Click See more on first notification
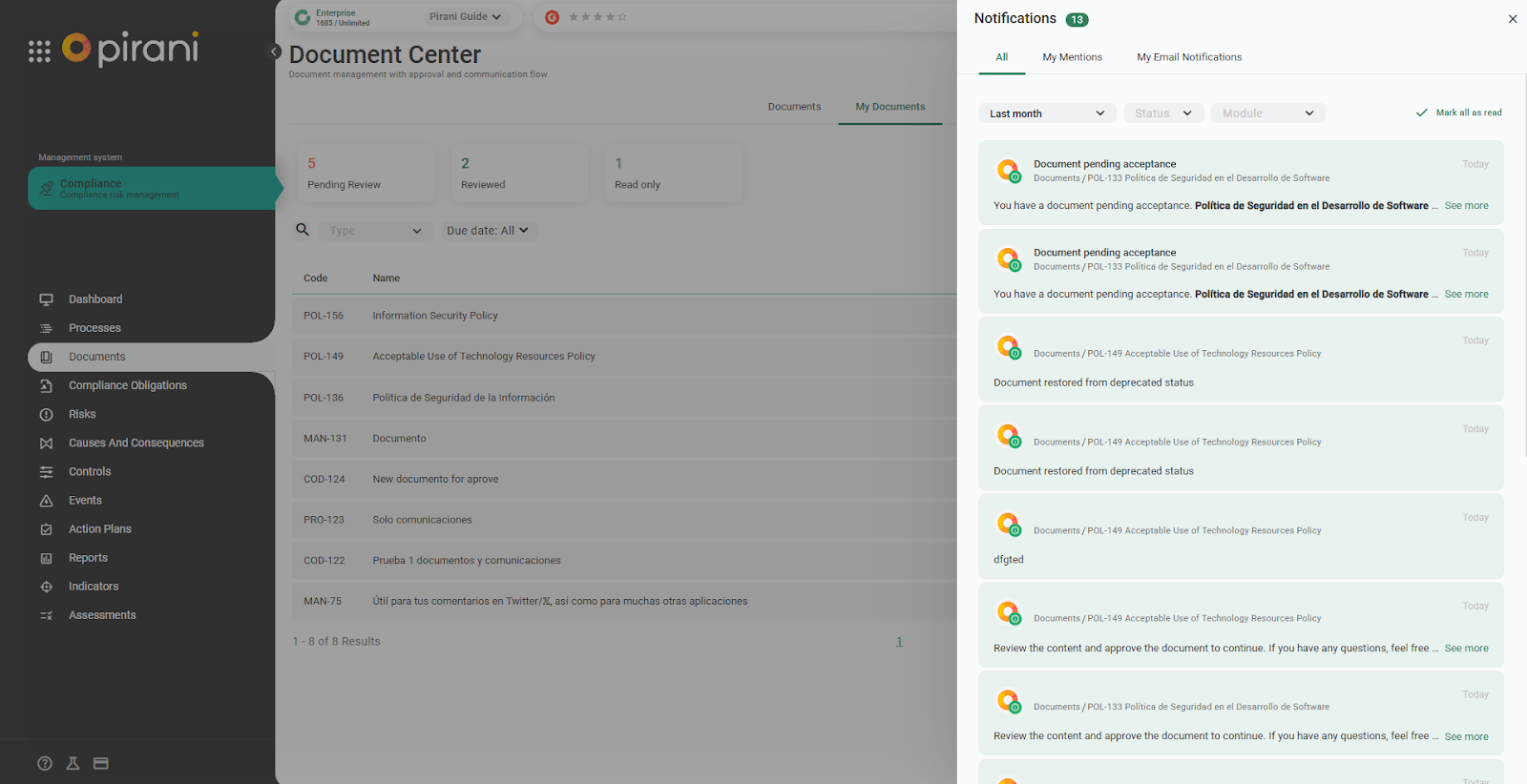Viewport: 1527px width, 784px height. pyautogui.click(x=1466, y=206)
